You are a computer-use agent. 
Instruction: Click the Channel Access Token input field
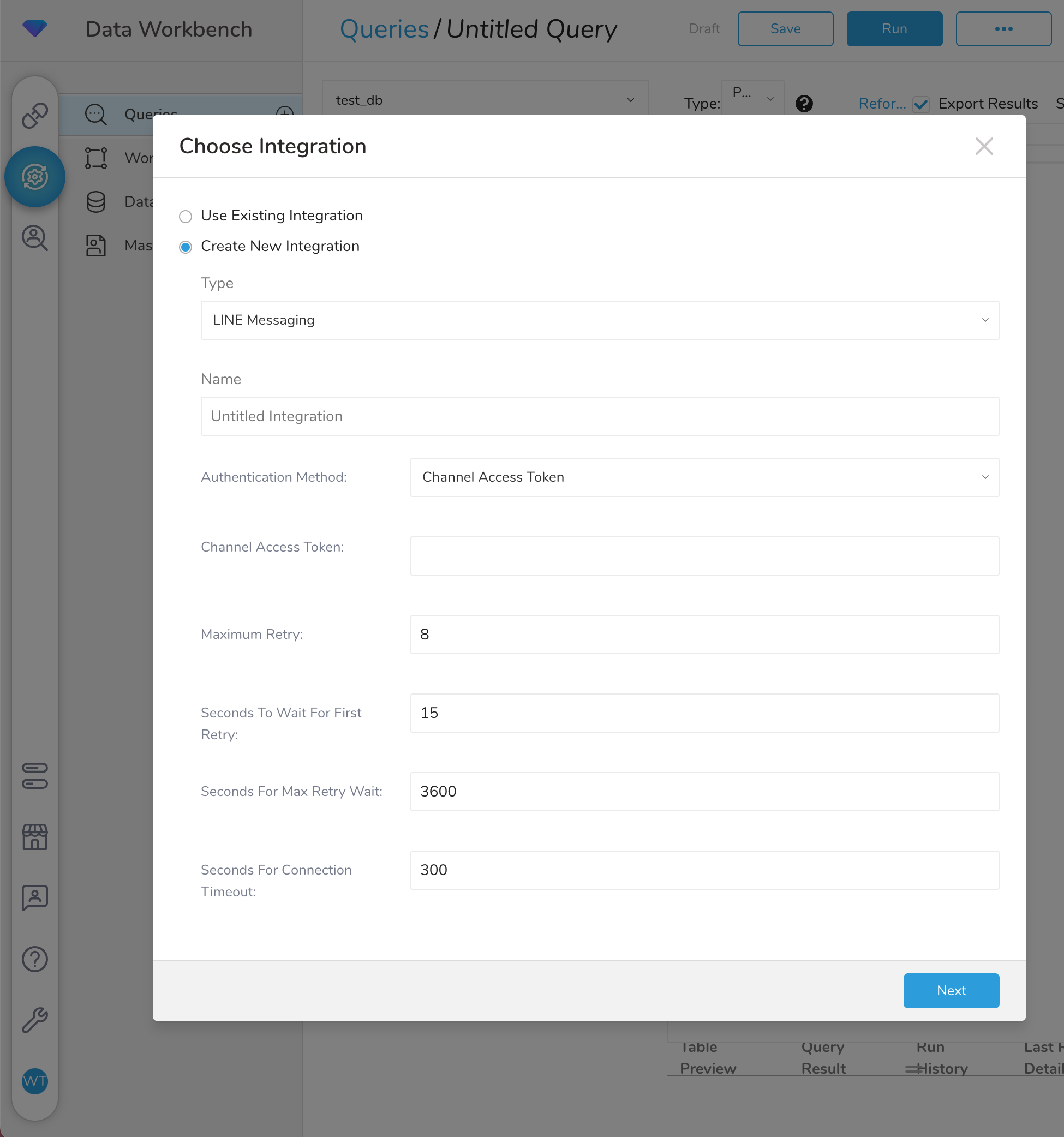coord(704,556)
